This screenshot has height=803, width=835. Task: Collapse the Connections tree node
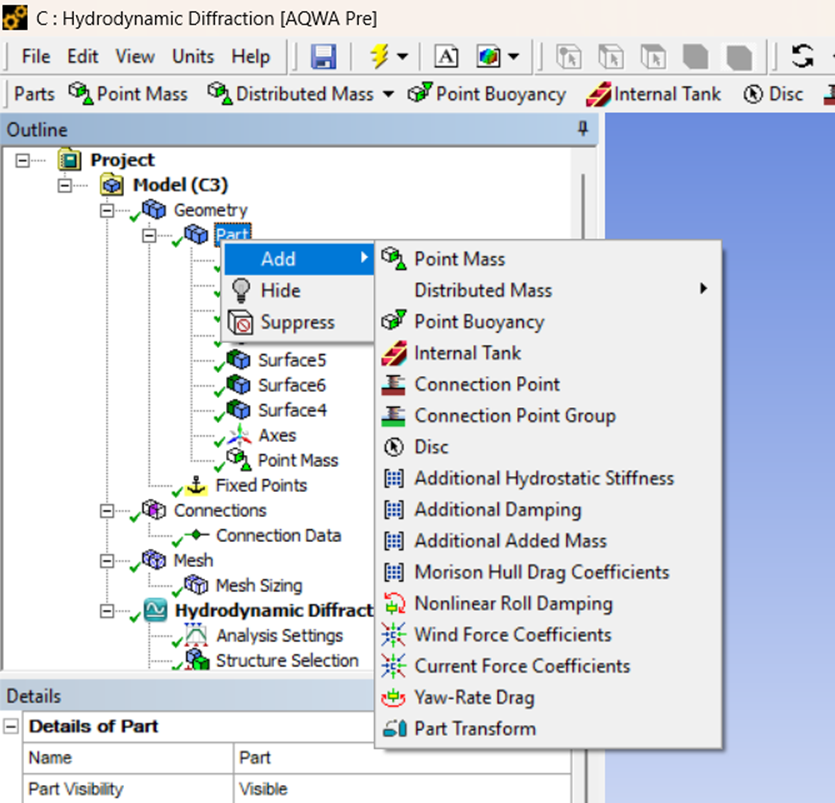[x=107, y=511]
